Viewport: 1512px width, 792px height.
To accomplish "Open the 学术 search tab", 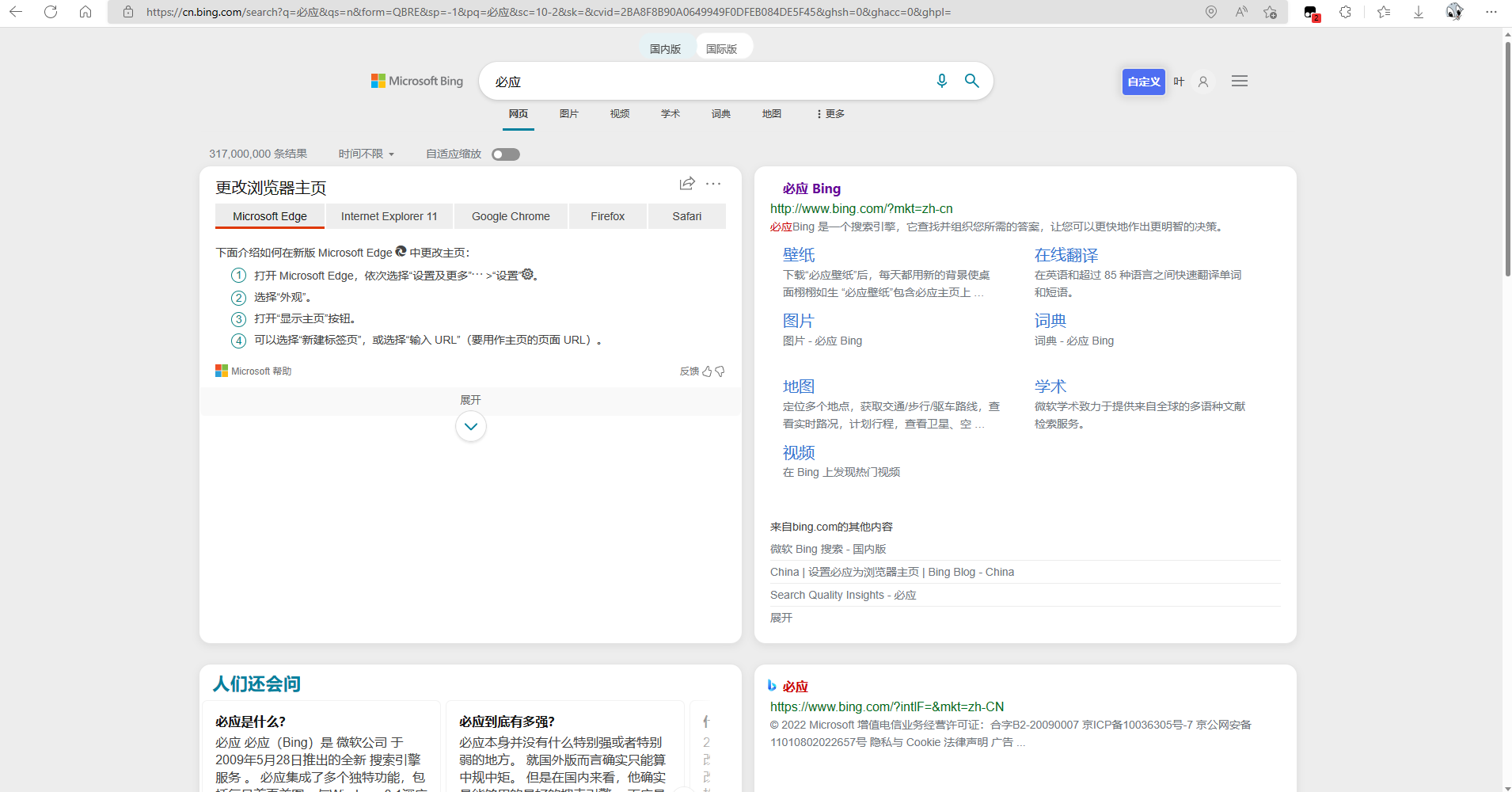I will pyautogui.click(x=671, y=114).
